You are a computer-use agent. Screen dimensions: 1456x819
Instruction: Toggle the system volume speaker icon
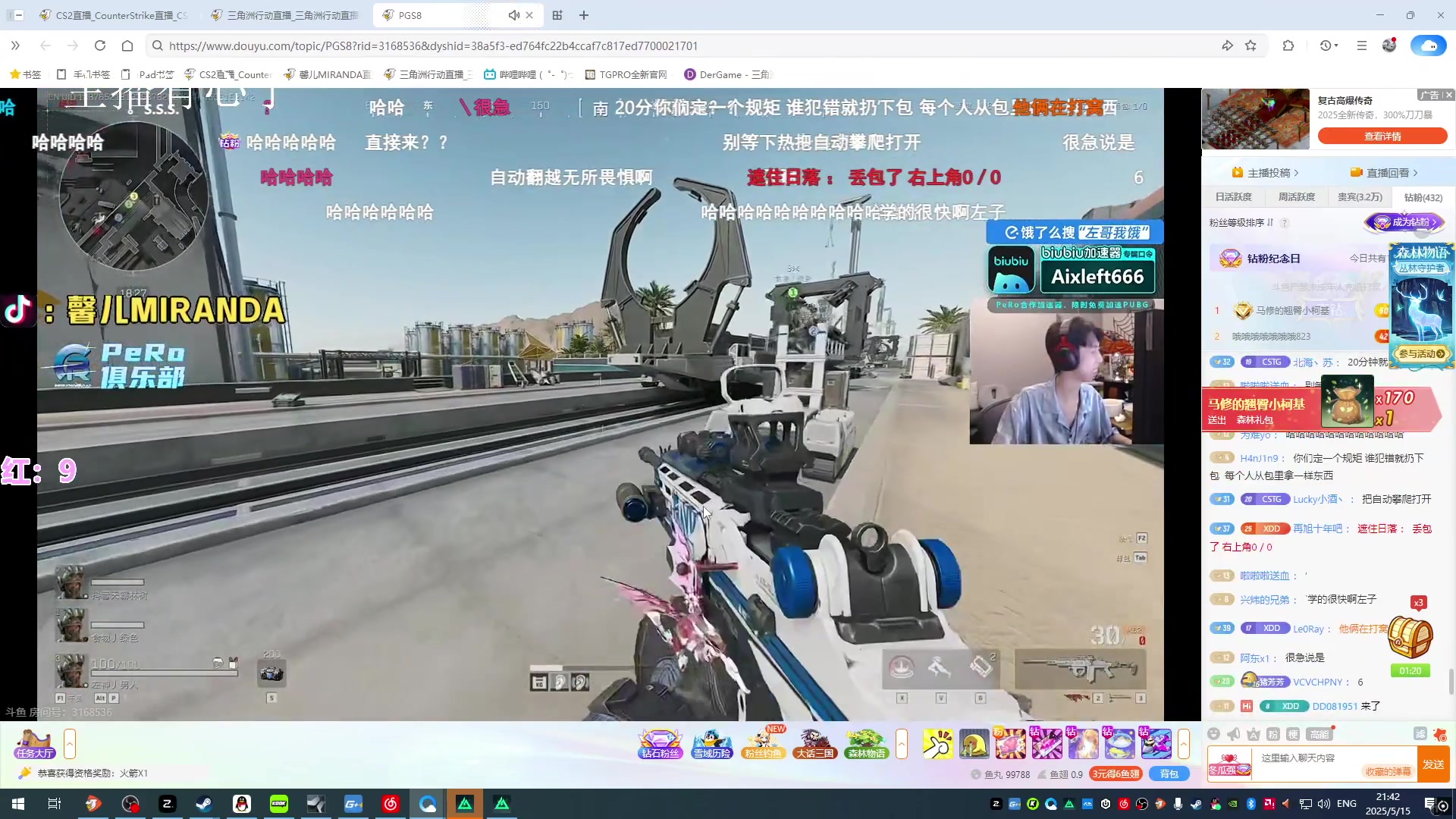click(x=1324, y=804)
